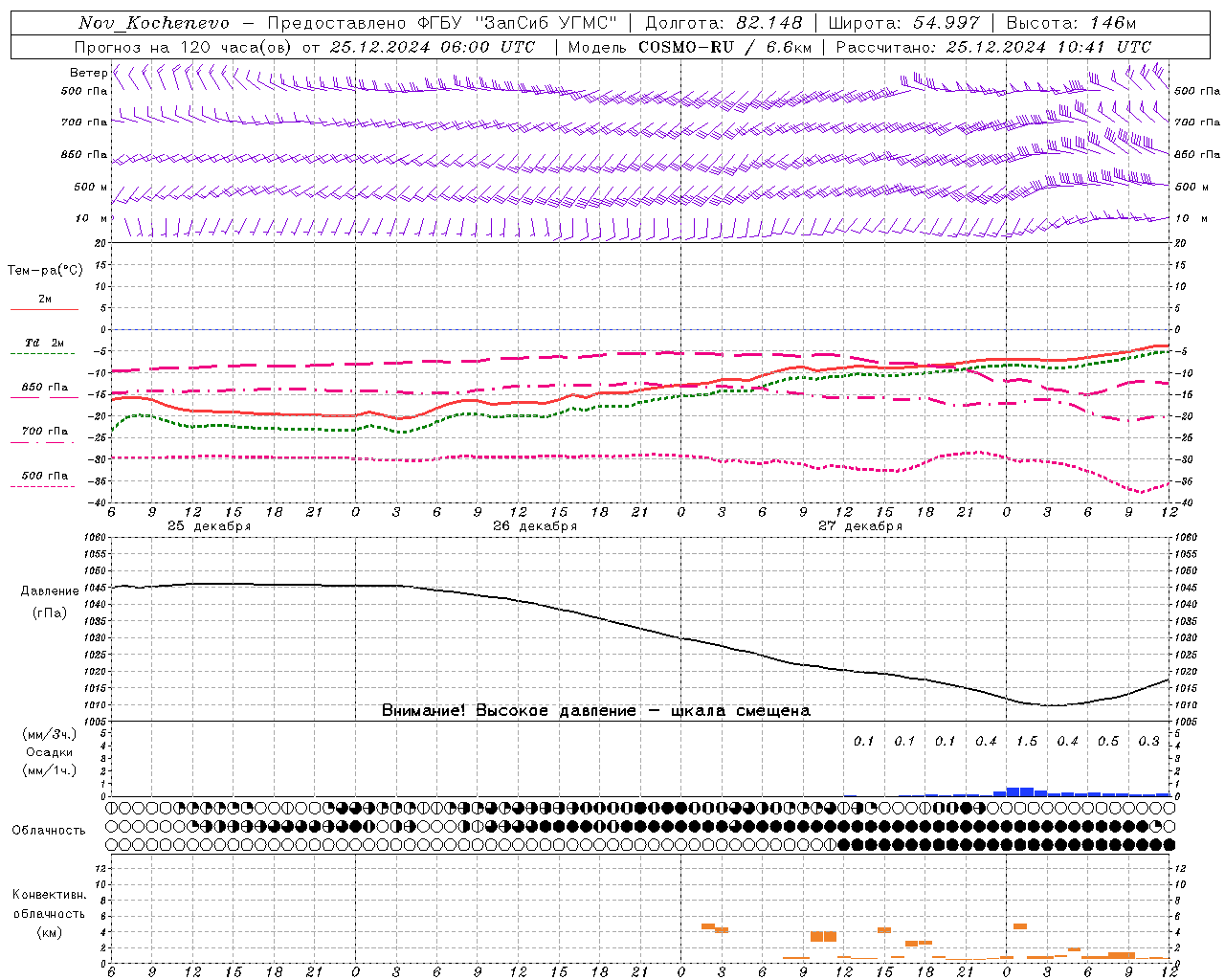The height and width of the screenshot is (980, 1225).
Task: Click the 'Конвективн.' convective cloud label
Action: (x=50, y=895)
